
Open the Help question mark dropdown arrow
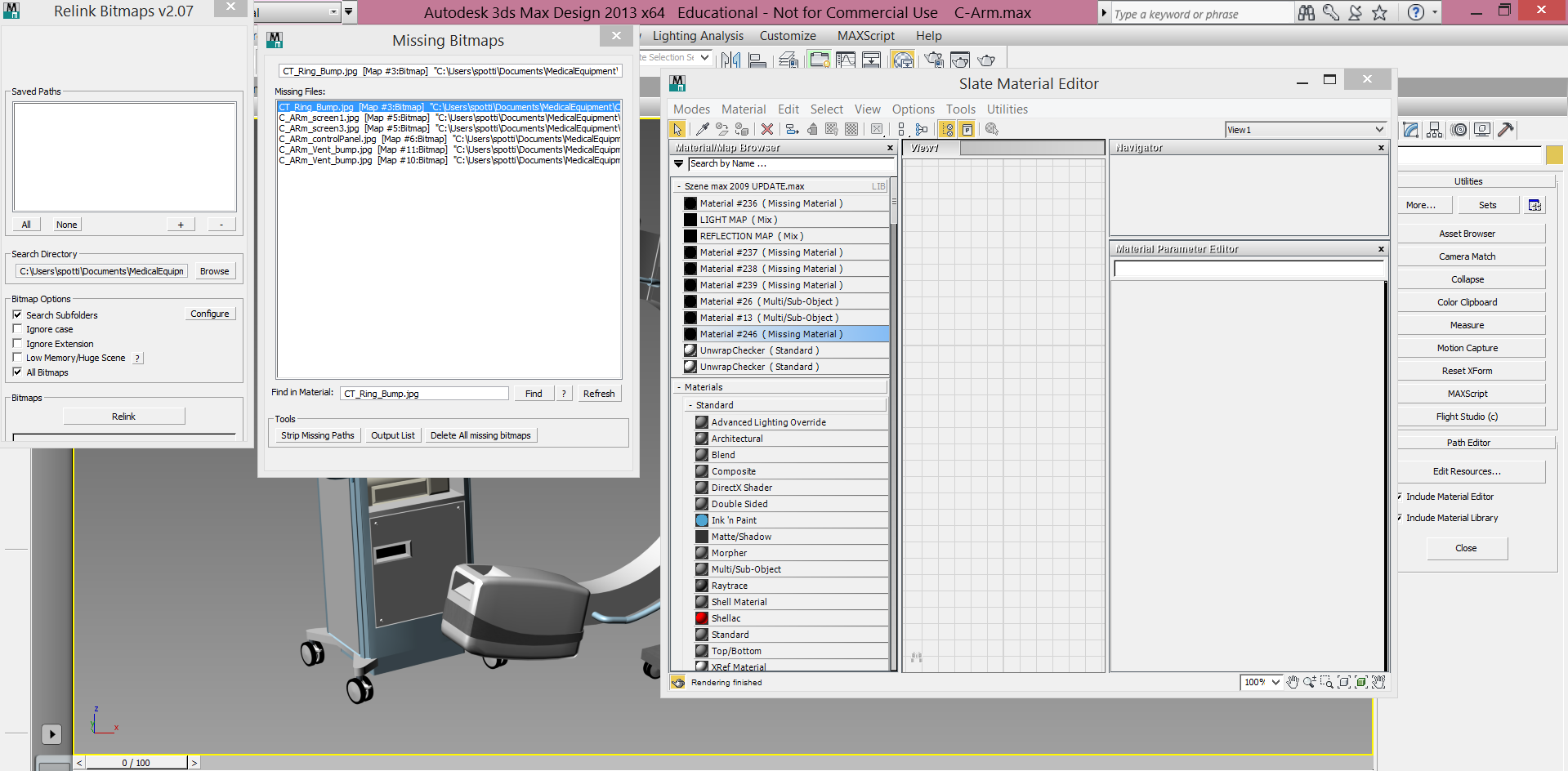point(1435,12)
